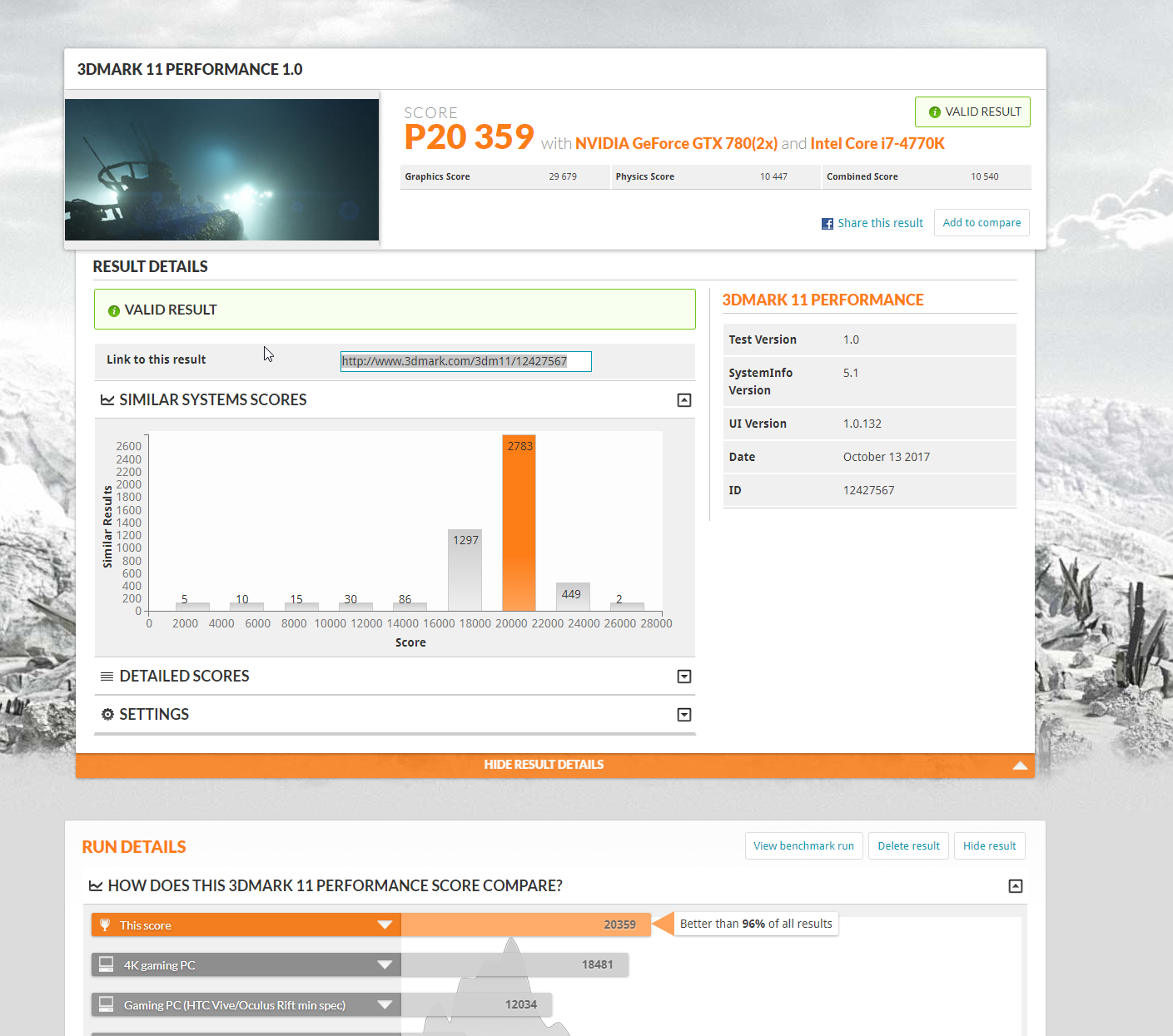Open the Gaming PC HTC Vive dropdown arrow
Image resolution: width=1173 pixels, height=1036 pixels.
tap(385, 1004)
